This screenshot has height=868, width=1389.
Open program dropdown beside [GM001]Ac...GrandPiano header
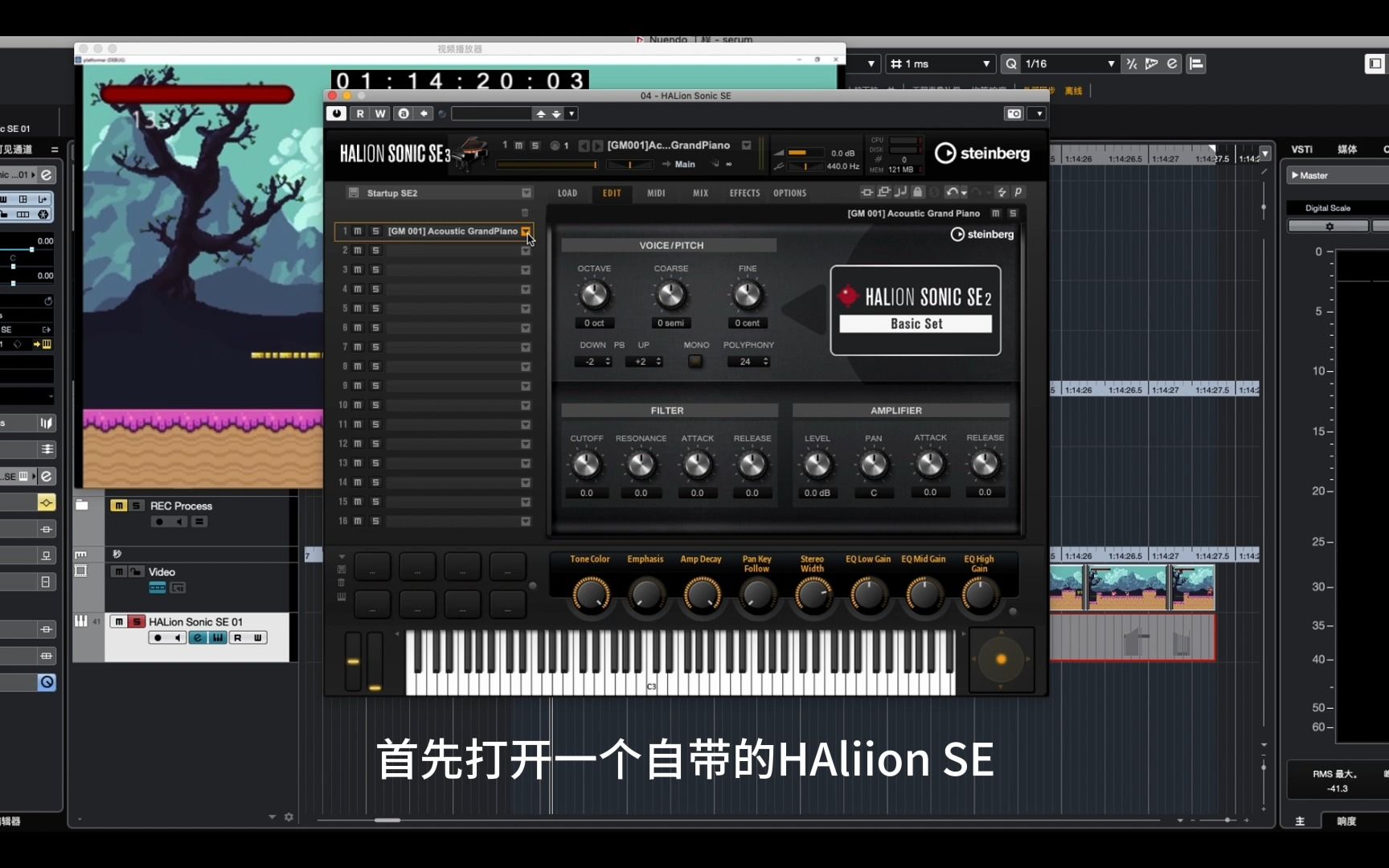click(x=746, y=145)
